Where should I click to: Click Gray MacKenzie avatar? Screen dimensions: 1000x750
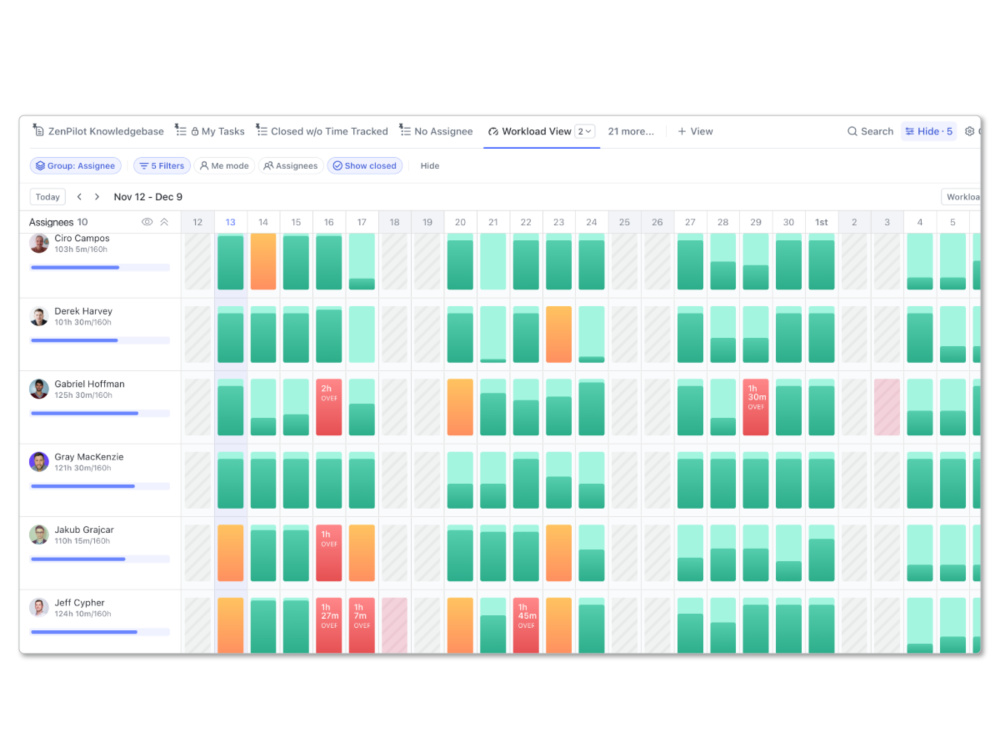click(x=39, y=462)
